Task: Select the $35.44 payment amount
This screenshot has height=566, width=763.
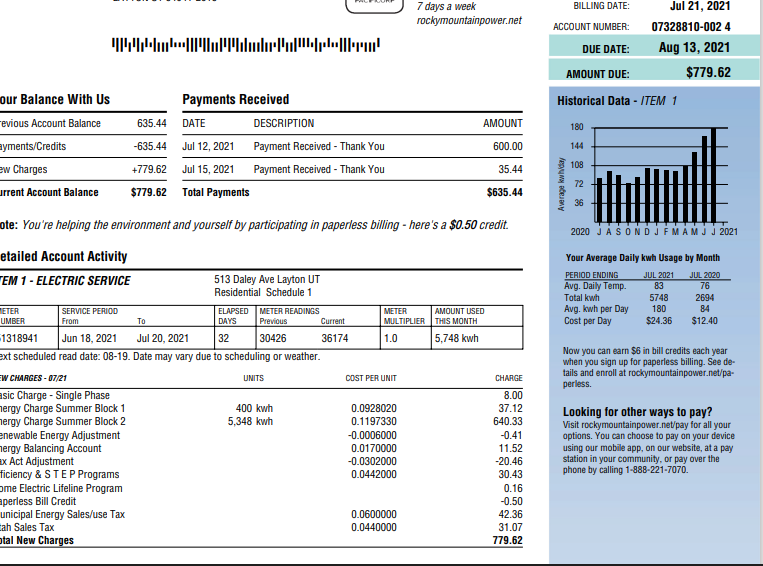Action: click(x=509, y=169)
